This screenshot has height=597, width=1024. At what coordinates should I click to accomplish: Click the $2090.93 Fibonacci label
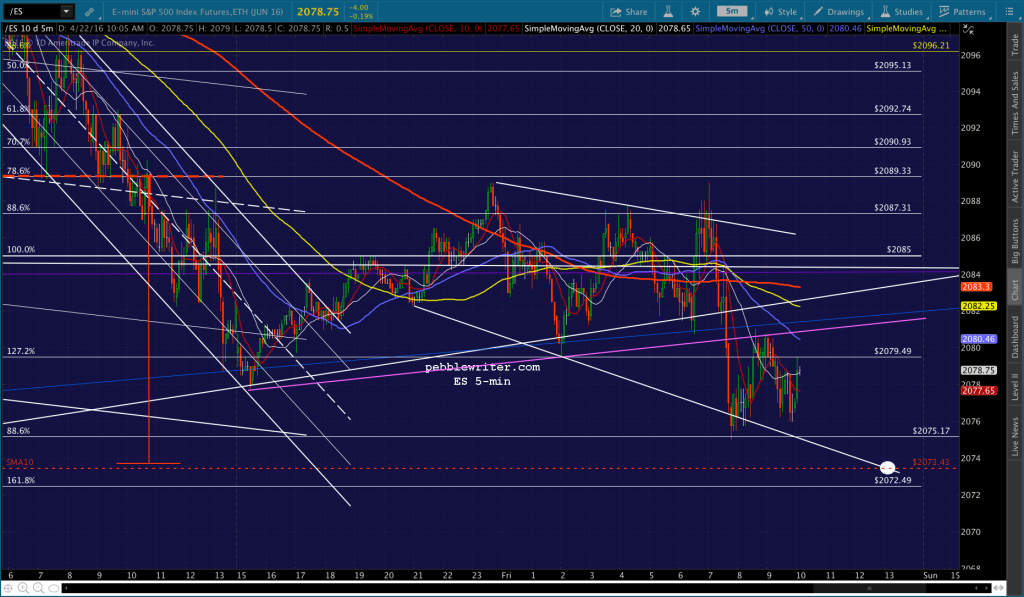click(x=892, y=141)
